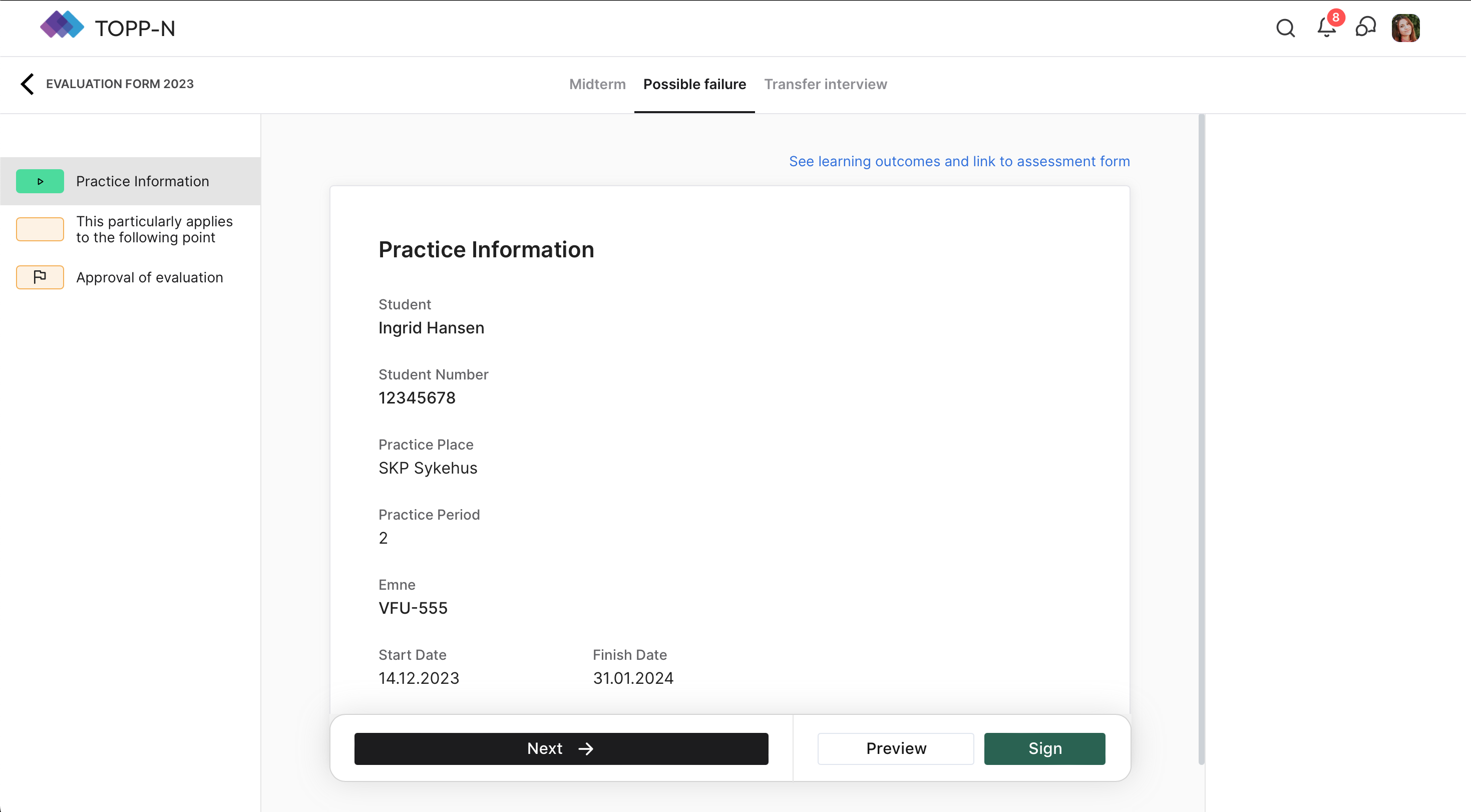
Task: Select Practice Information sidebar item
Action: tap(143, 182)
